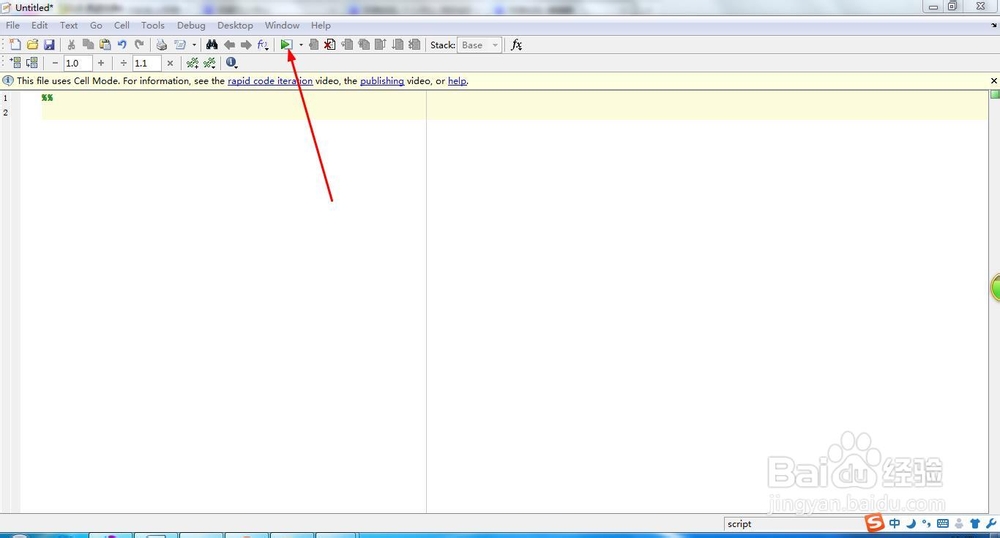Open the Window menu
This screenshot has width=1000, height=538.
[x=283, y=25]
